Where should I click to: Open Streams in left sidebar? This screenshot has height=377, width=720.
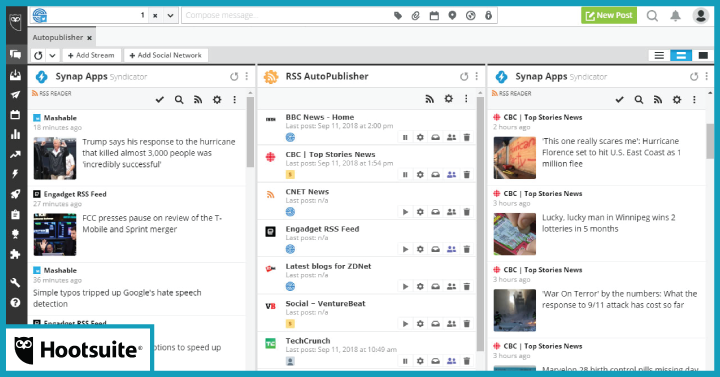[x=15, y=55]
